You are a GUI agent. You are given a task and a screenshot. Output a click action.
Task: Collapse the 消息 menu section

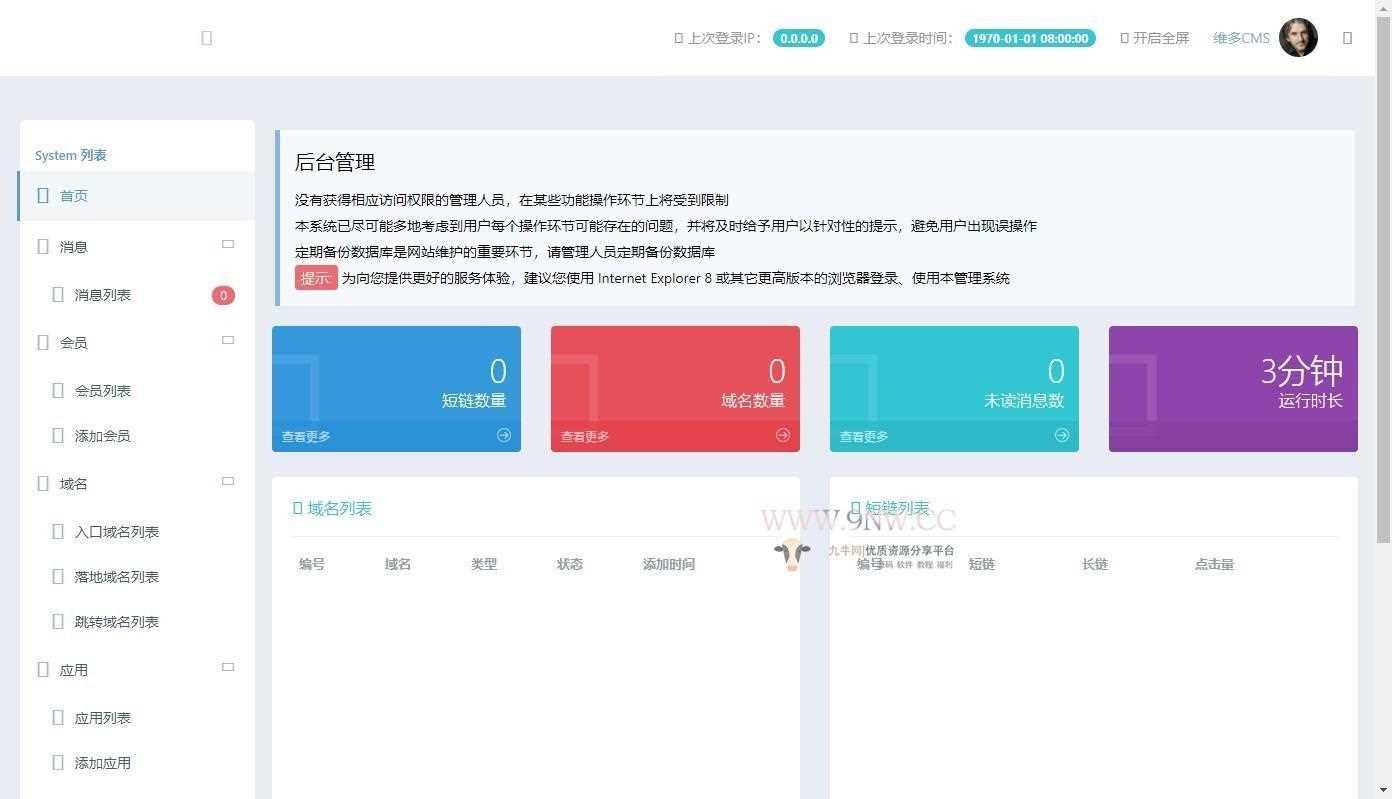(228, 243)
